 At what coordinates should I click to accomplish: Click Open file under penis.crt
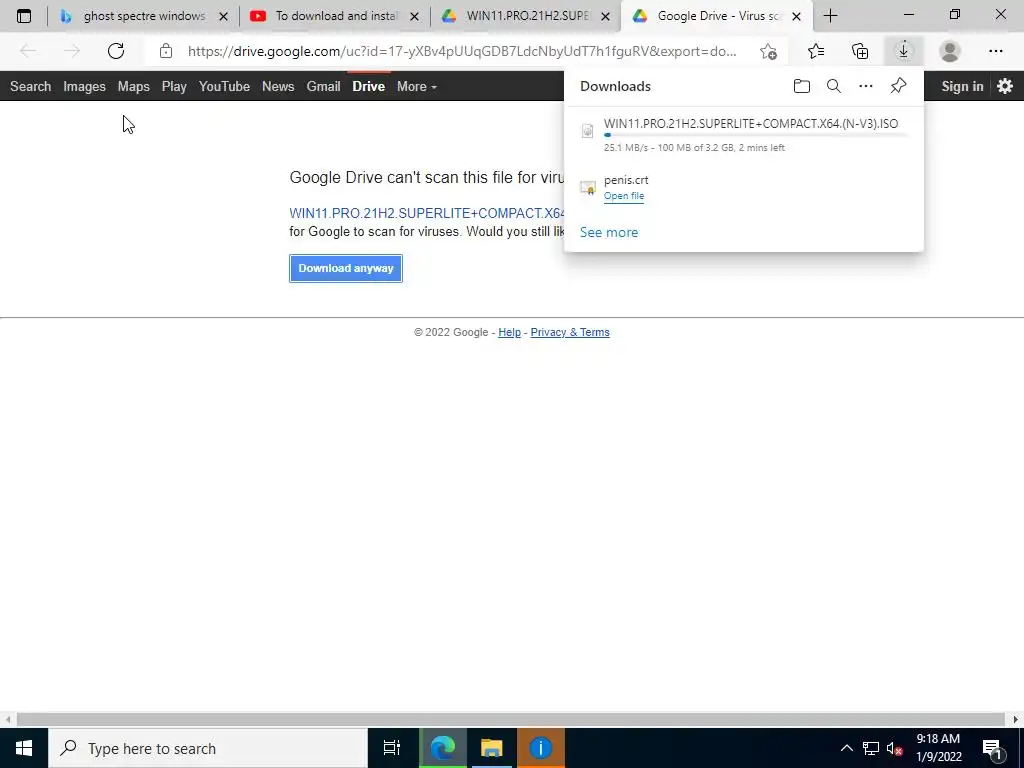pyautogui.click(x=624, y=196)
